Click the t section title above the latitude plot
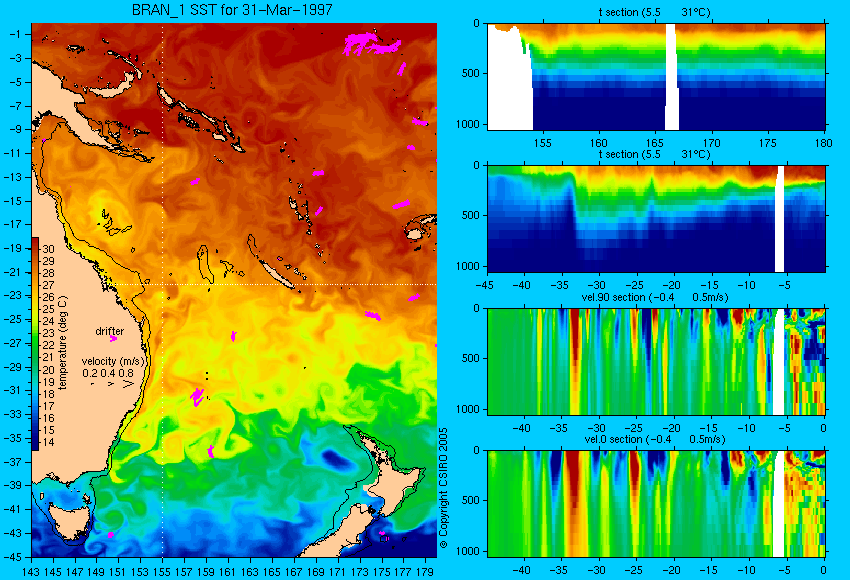 (x=654, y=154)
